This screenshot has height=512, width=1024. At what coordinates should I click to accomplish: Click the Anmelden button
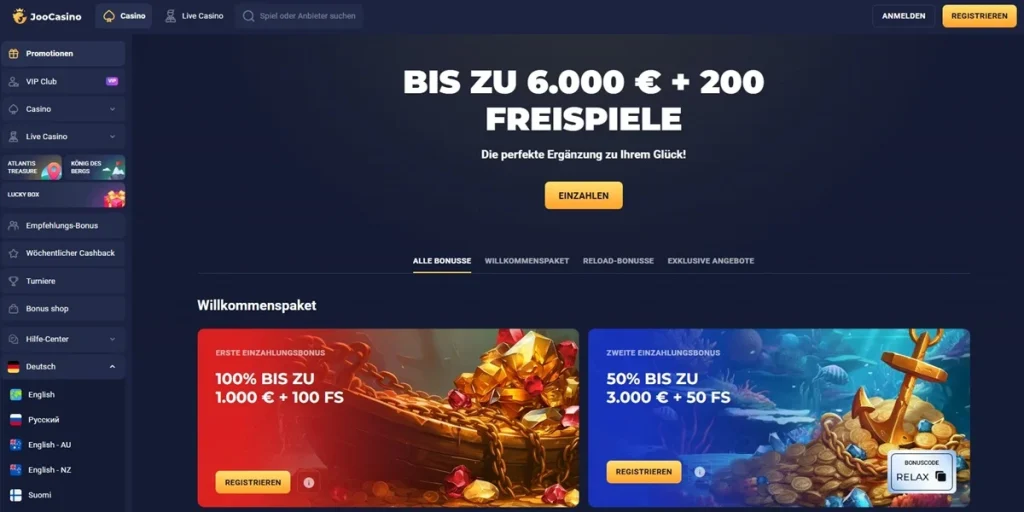pyautogui.click(x=903, y=16)
